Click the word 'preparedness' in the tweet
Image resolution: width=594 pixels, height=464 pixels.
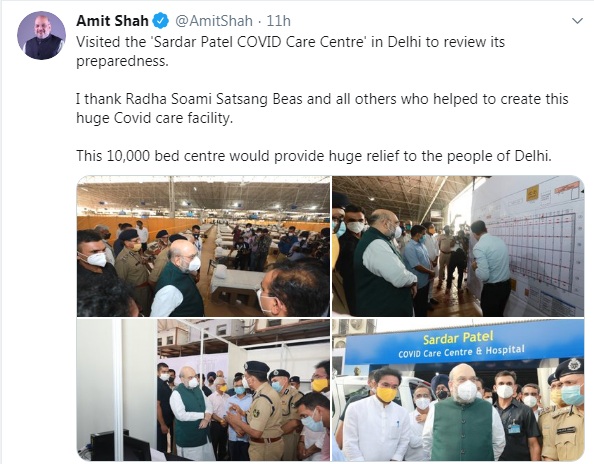[x=122, y=61]
